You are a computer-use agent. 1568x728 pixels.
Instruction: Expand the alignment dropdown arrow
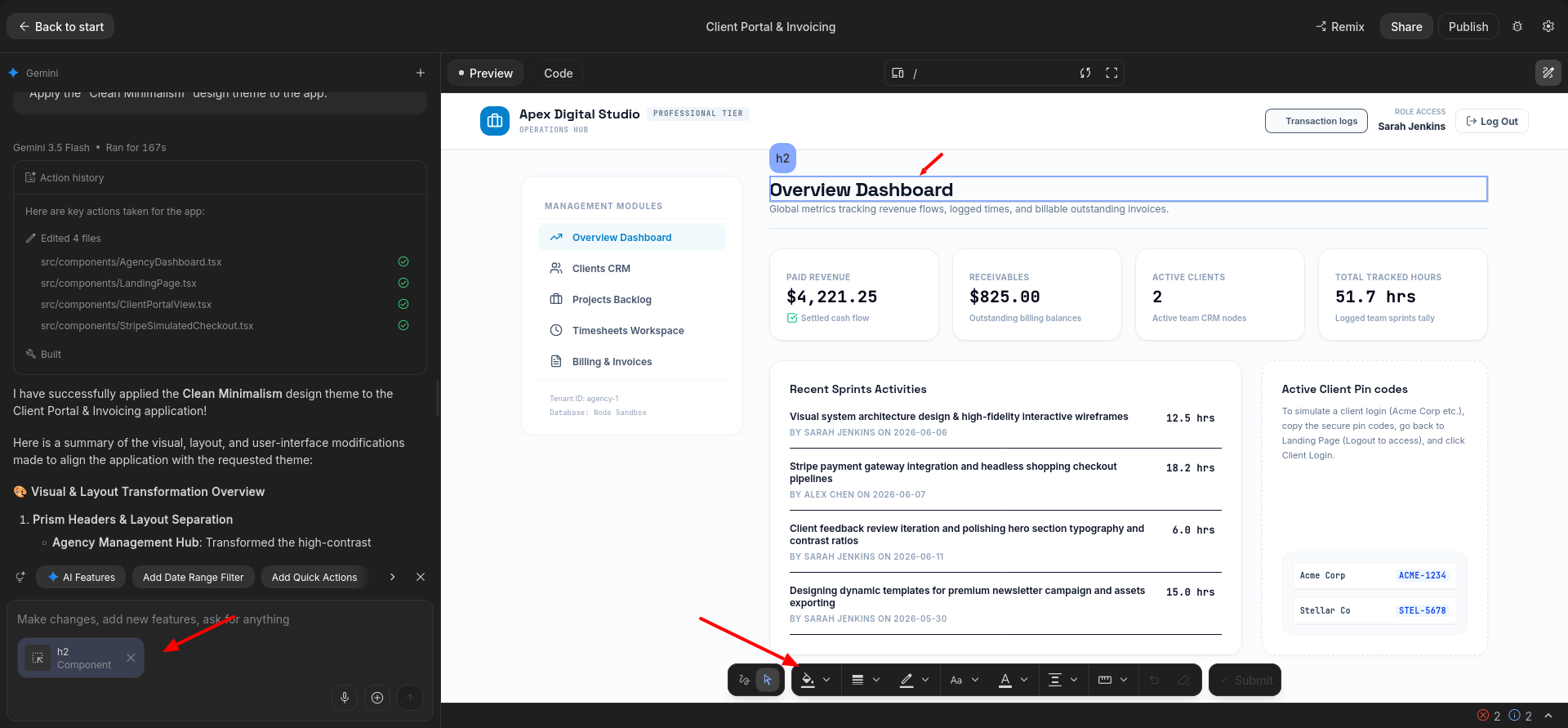pos(1074,680)
